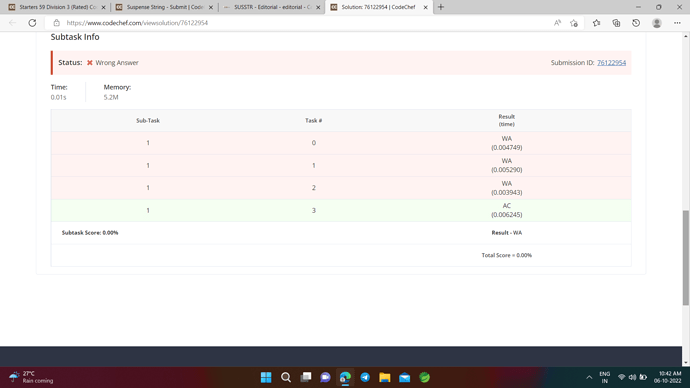Open browser Collections
The image size is (690, 388).
click(x=616, y=23)
